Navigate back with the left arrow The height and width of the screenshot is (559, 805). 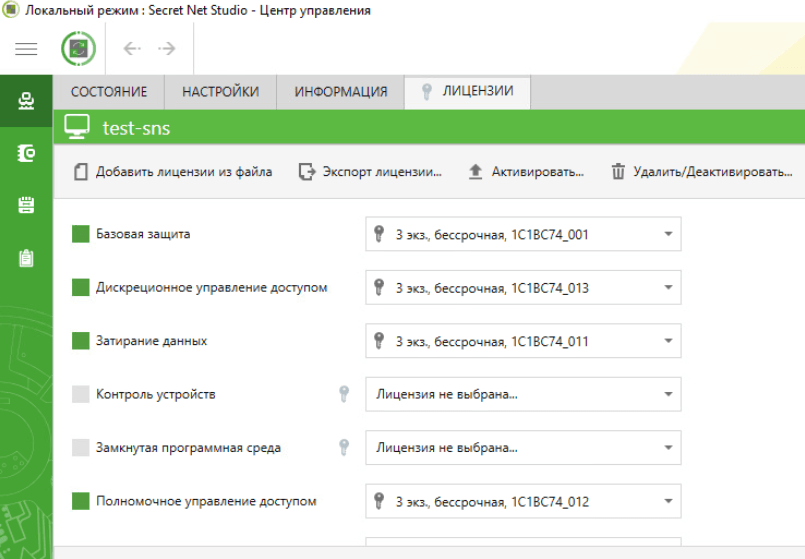[x=130, y=49]
